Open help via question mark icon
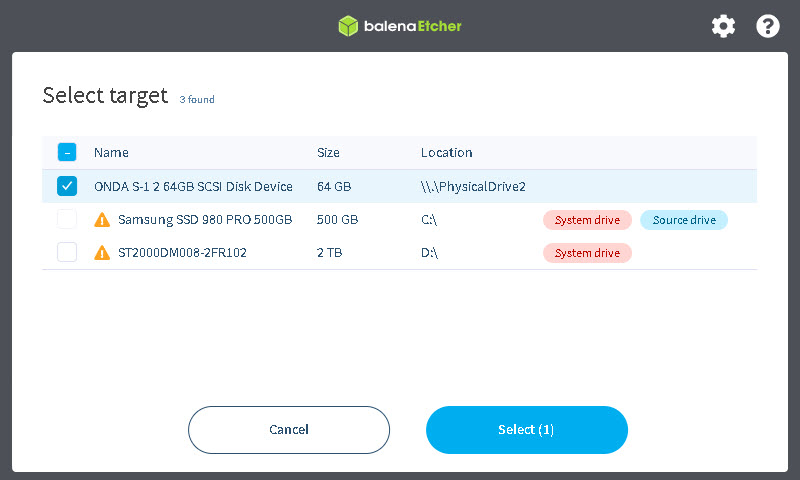Viewport: 800px width, 480px height. [x=767, y=26]
